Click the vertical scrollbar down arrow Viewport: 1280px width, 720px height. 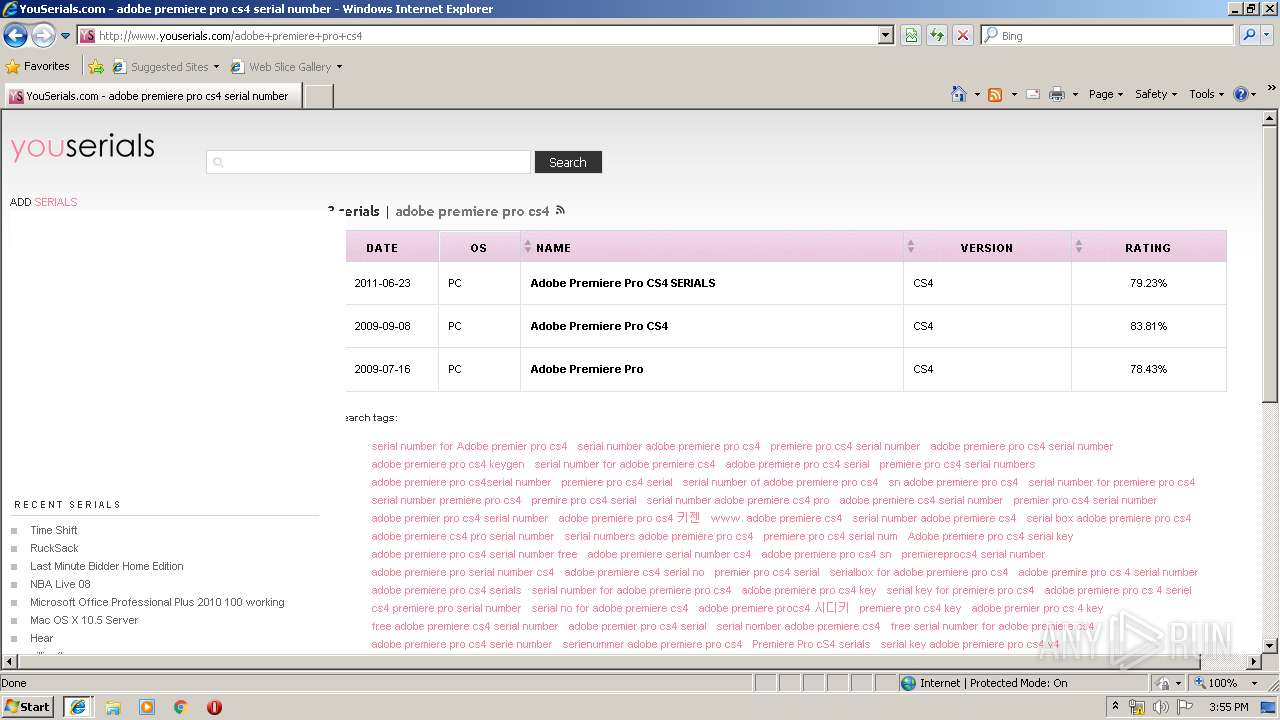coord(1270,646)
